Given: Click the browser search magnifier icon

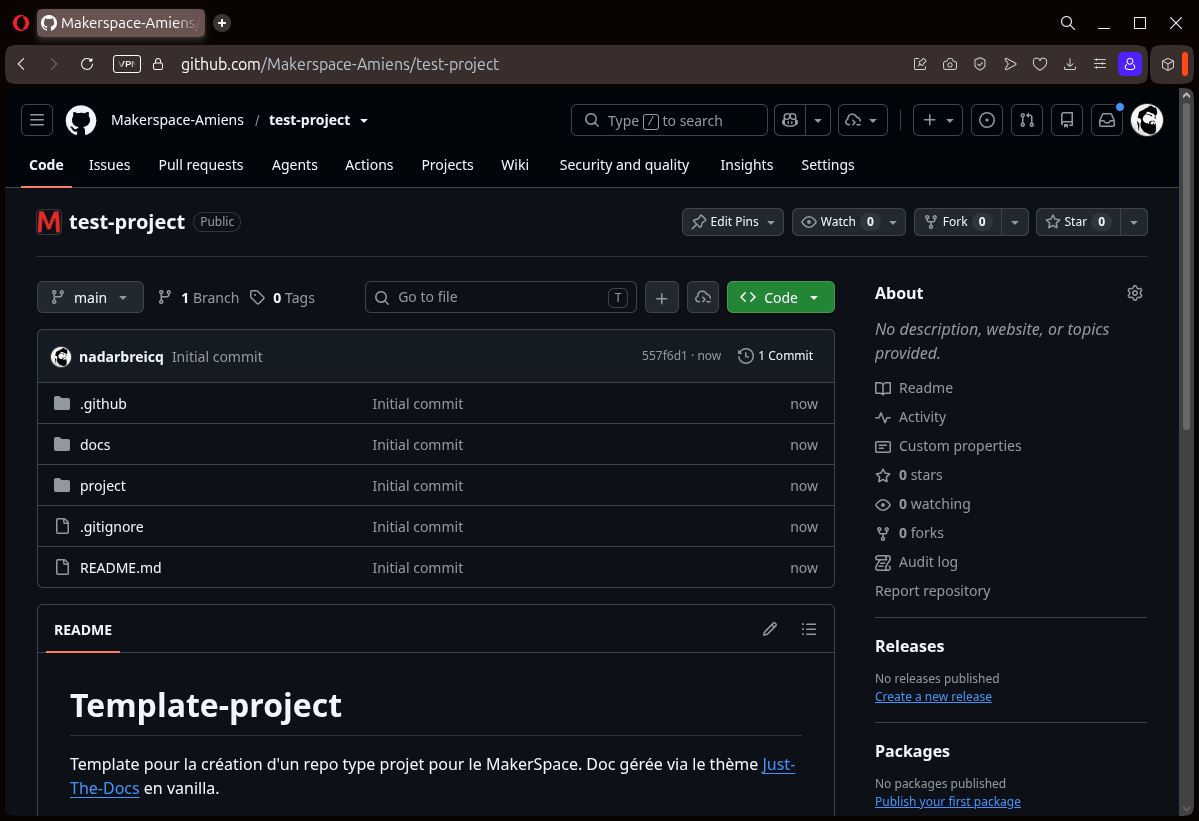Looking at the screenshot, I should point(1068,23).
